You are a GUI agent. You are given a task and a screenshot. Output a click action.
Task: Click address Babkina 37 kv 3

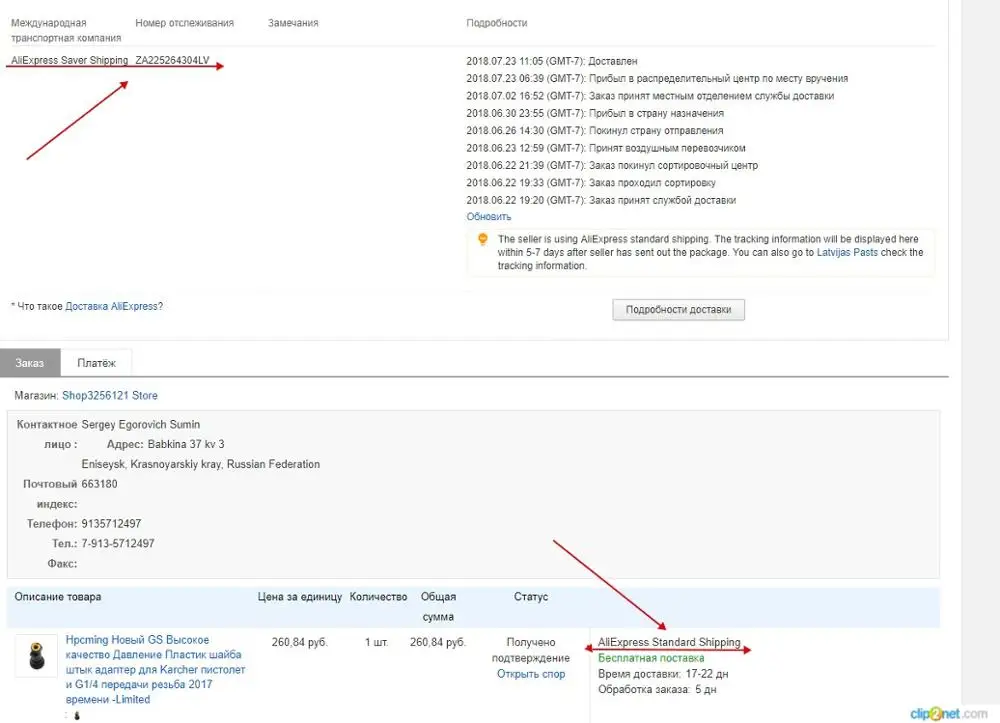tap(186, 444)
